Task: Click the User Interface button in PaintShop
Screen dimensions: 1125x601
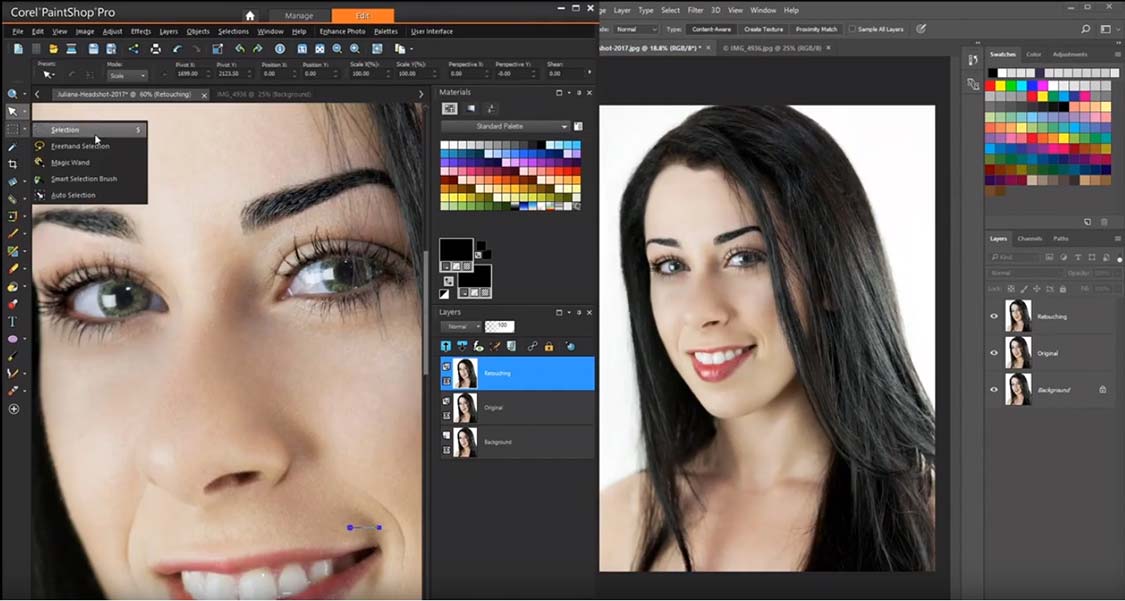Action: (431, 32)
